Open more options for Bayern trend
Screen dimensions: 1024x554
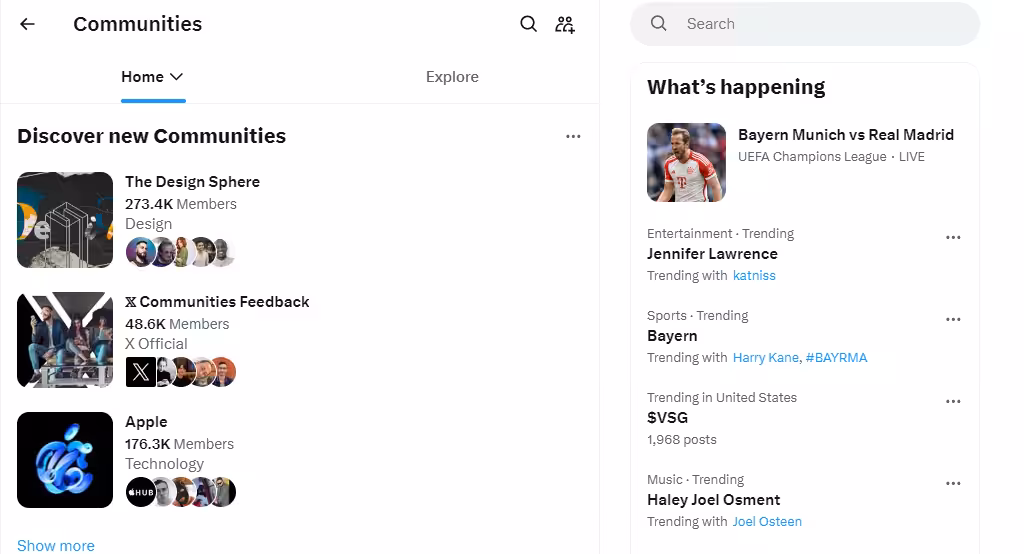point(953,319)
